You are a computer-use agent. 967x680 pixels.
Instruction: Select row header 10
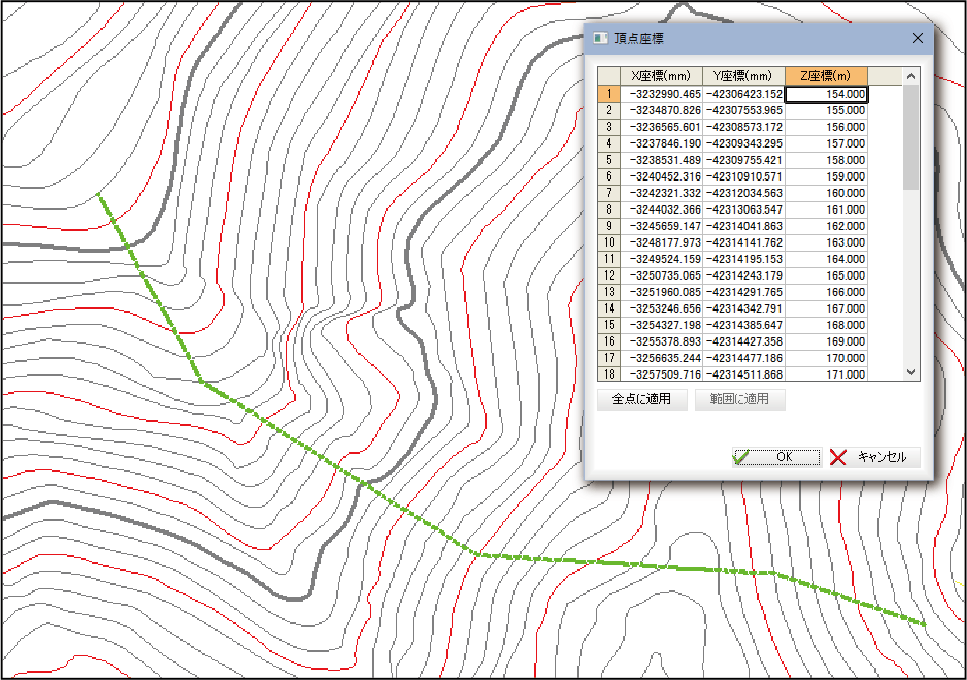coord(609,243)
